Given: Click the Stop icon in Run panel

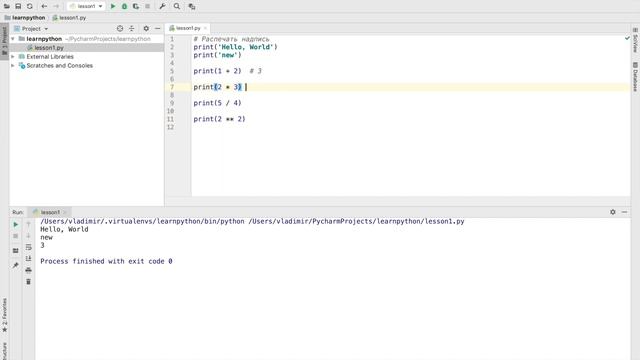Looking at the screenshot, I should (16, 236).
